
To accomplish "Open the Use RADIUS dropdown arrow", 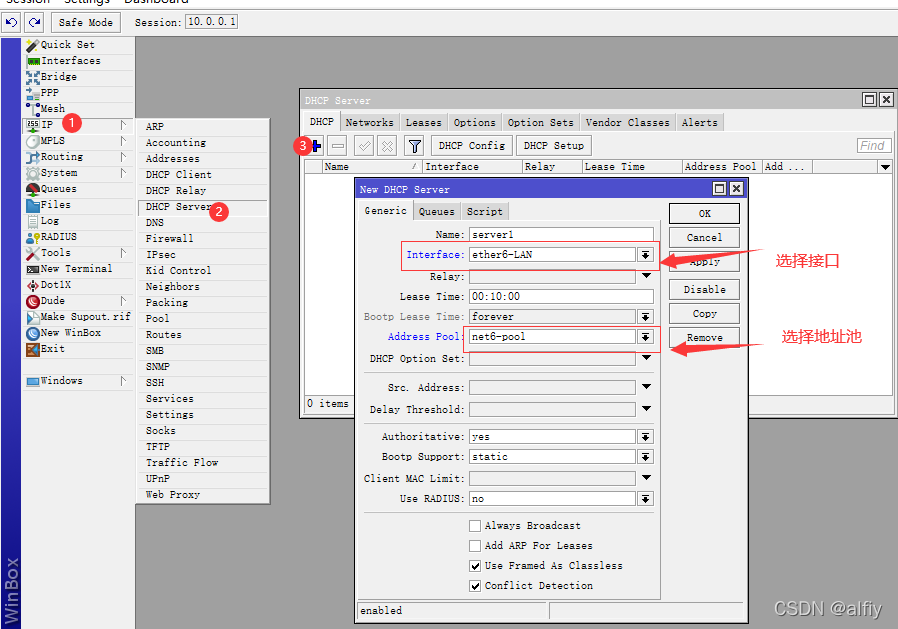I will click(645, 499).
